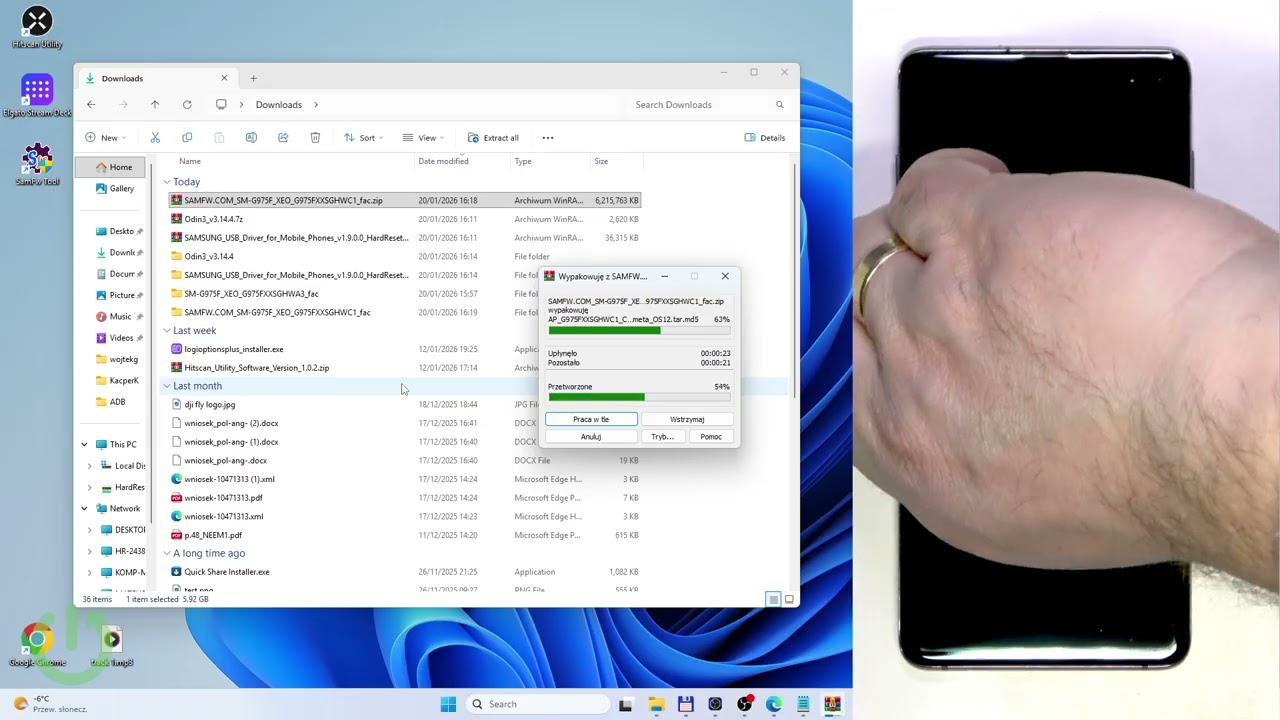Click the Rename icon in Explorer toolbar
The image size is (1280, 720).
click(x=251, y=138)
